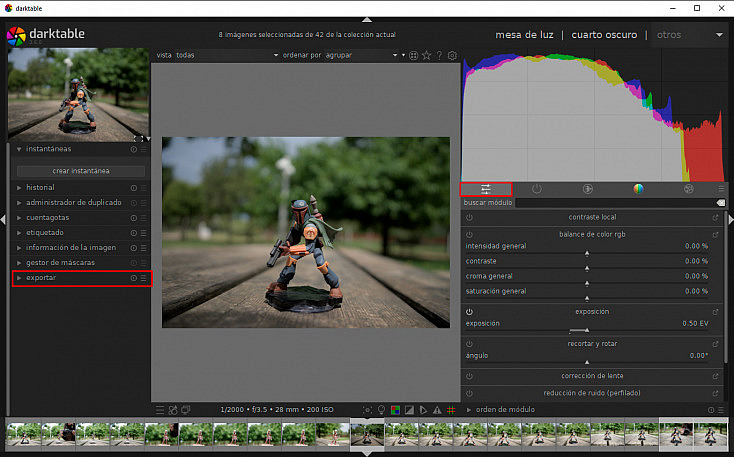734x457 pixels.
Task: Toggle guides grid overlay icon
Action: [451, 410]
